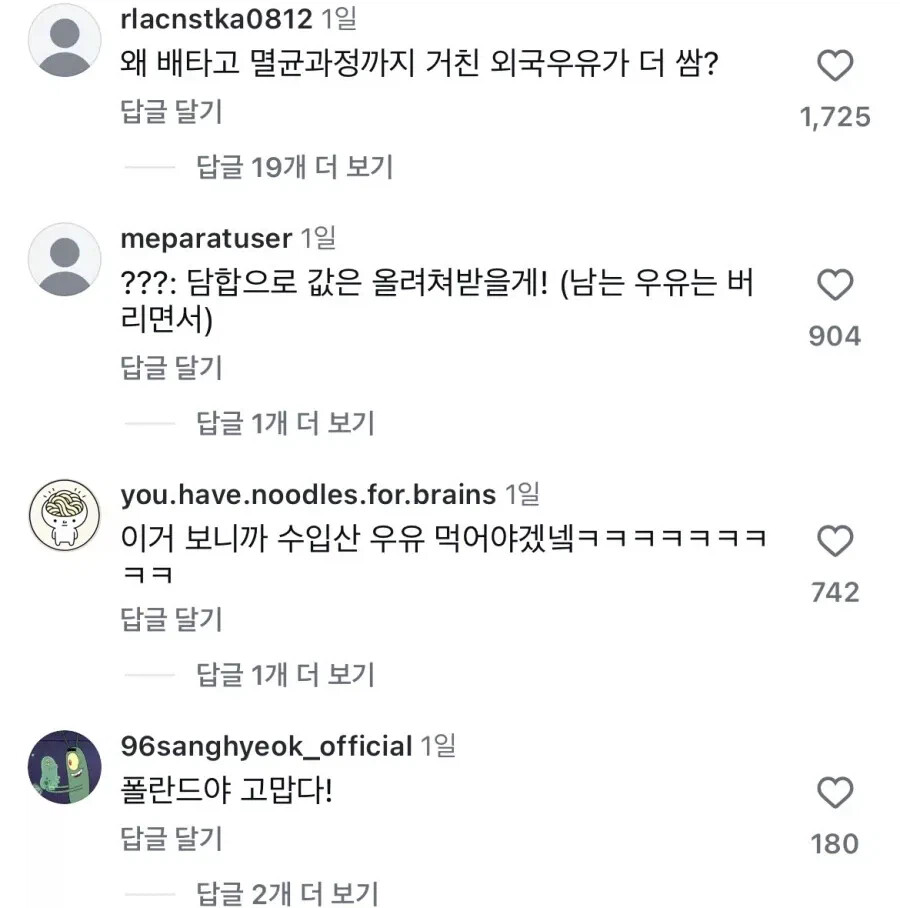Screen dimensions: 900x908
Task: Tap 답글 달기 under 폴란드야 고맙다 comment
Action: point(171,838)
